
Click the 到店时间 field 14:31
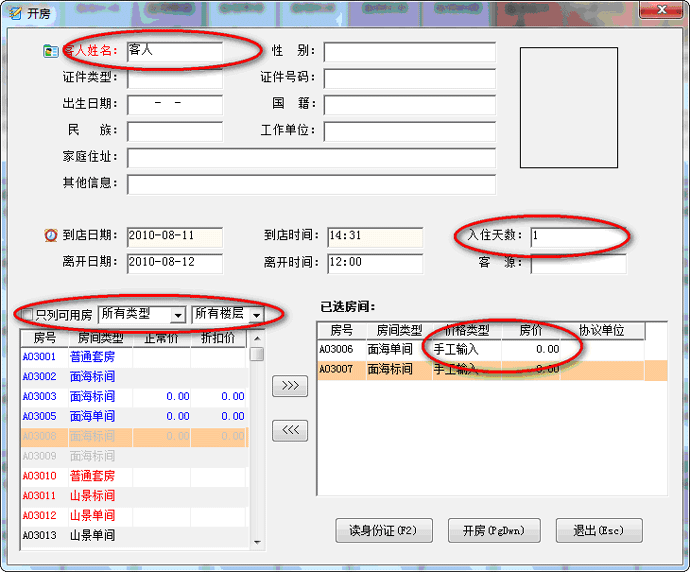375,237
